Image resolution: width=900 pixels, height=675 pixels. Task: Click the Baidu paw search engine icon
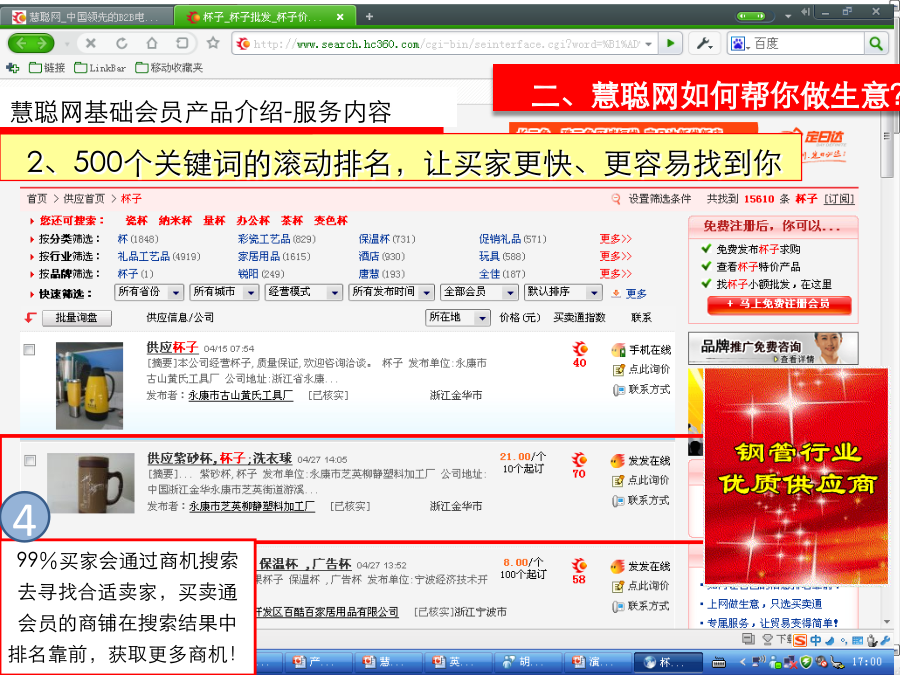tap(739, 44)
